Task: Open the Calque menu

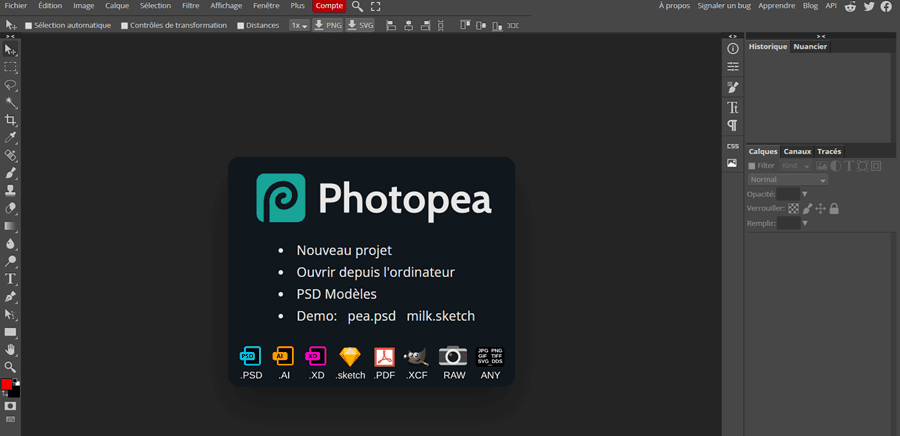Action: tap(117, 6)
